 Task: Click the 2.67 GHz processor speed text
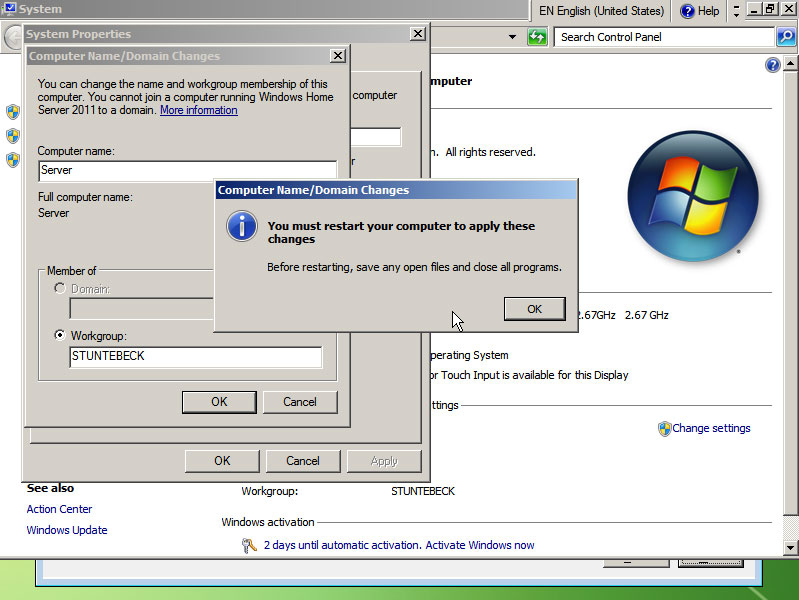point(647,315)
